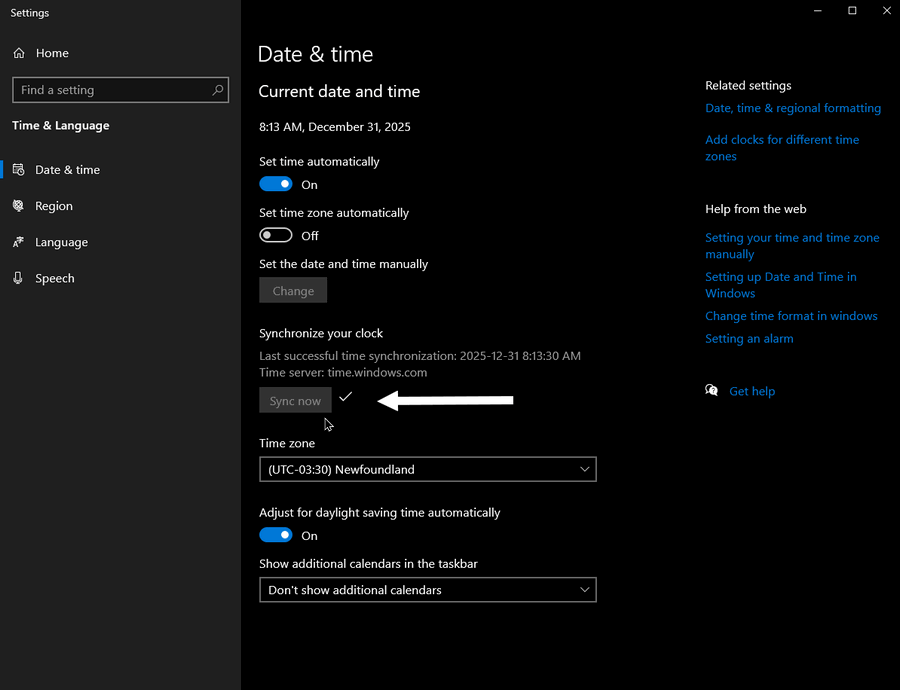The image size is (900, 690).
Task: Go to Language settings page
Action: click(x=61, y=242)
